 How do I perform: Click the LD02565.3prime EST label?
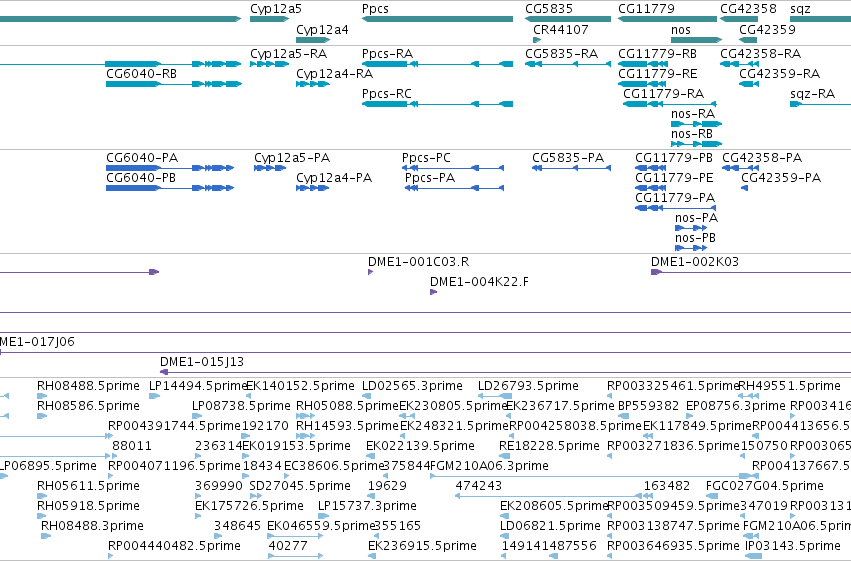point(412,386)
